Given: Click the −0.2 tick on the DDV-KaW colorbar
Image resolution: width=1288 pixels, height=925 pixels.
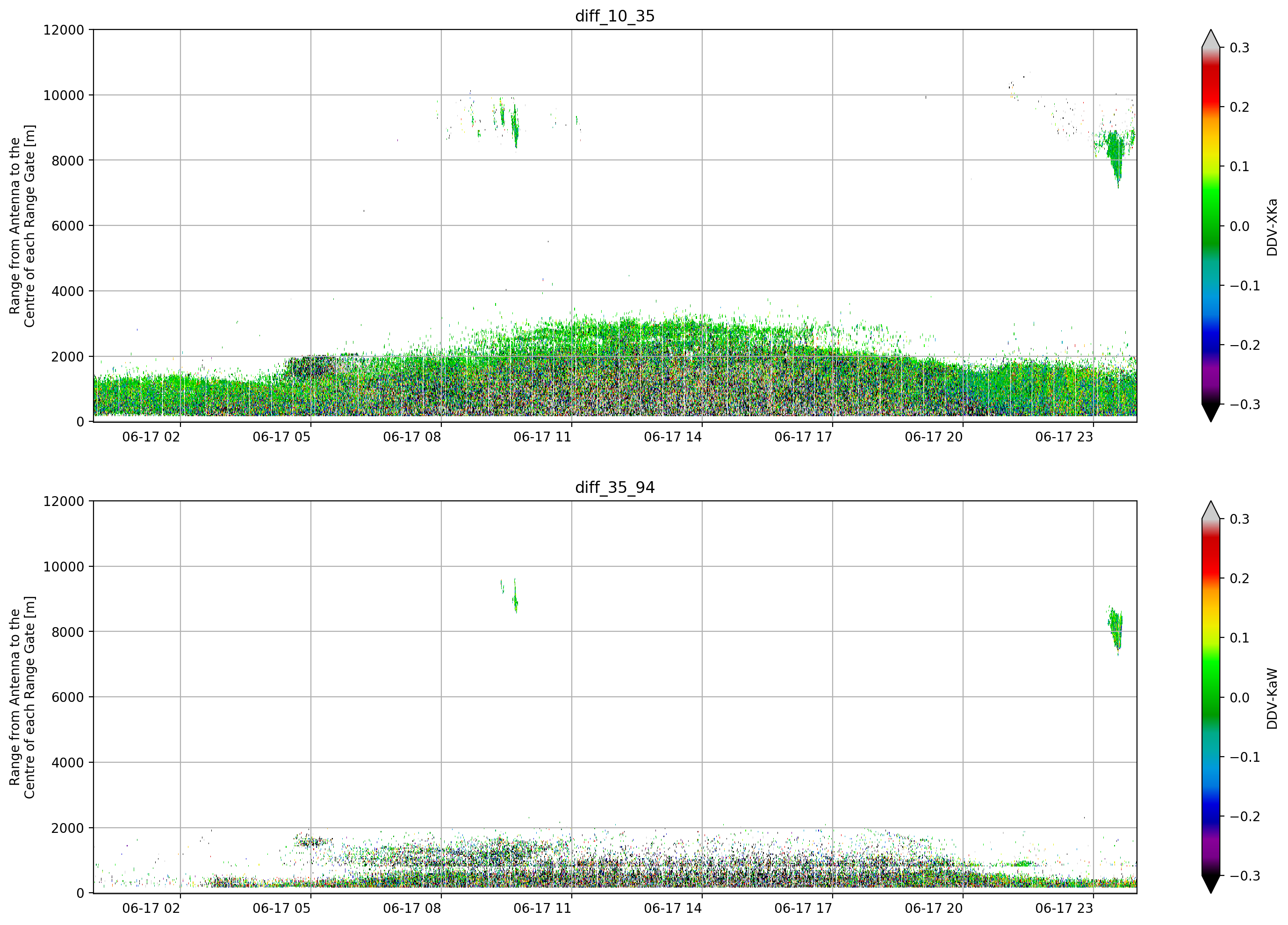Looking at the screenshot, I should [x=1244, y=817].
